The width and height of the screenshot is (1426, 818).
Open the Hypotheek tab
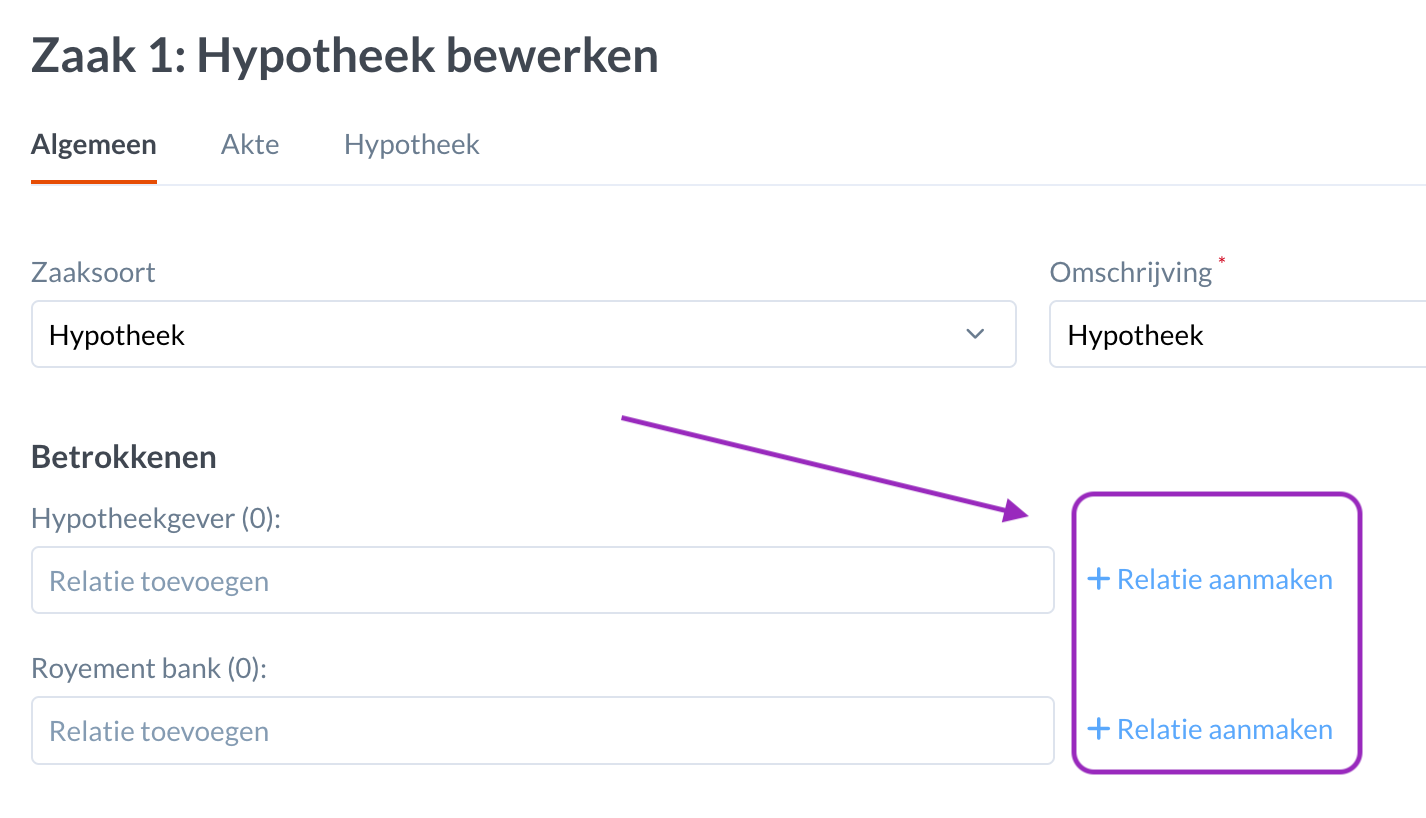(x=412, y=145)
